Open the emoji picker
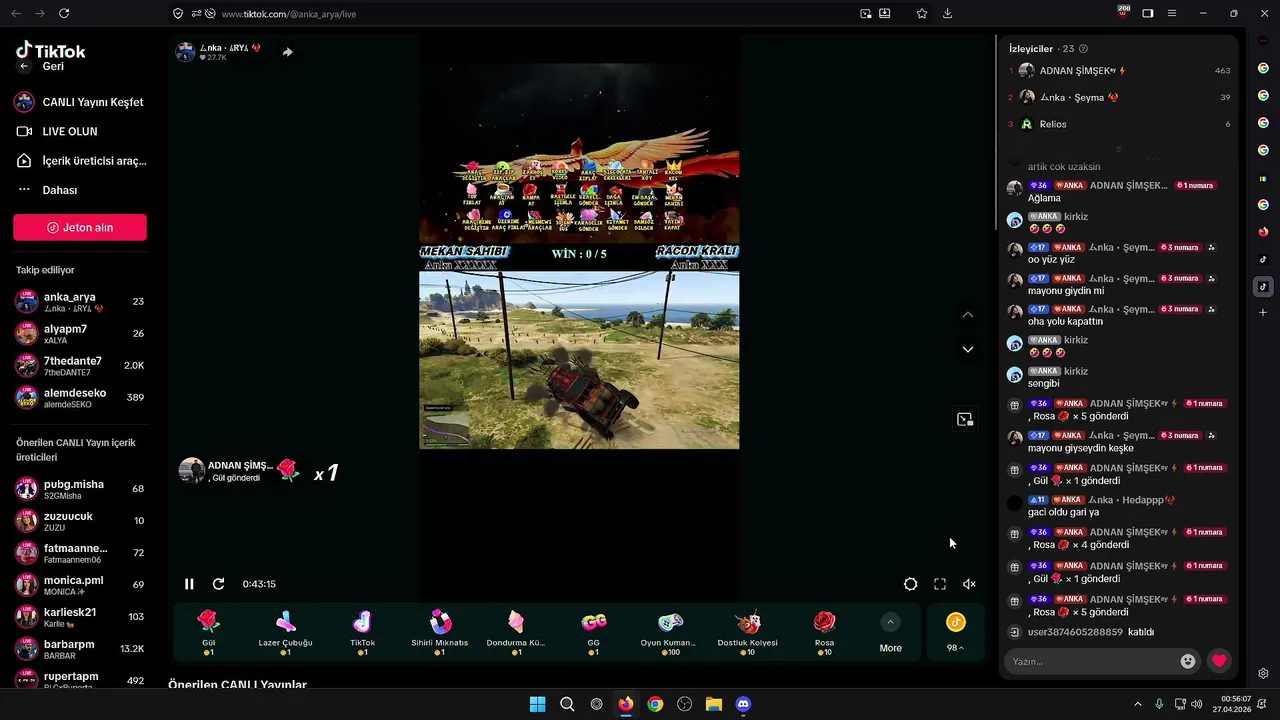 coord(1187,661)
